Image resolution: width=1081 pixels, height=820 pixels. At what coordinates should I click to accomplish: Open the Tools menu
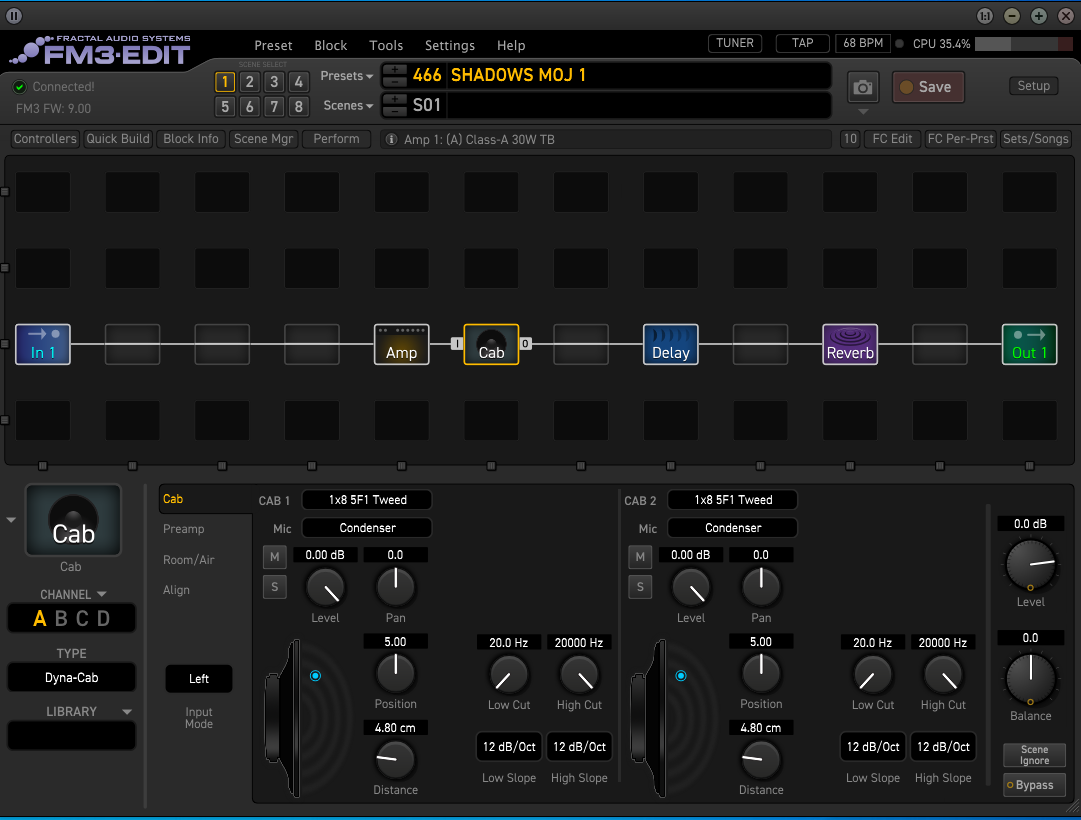tap(386, 46)
